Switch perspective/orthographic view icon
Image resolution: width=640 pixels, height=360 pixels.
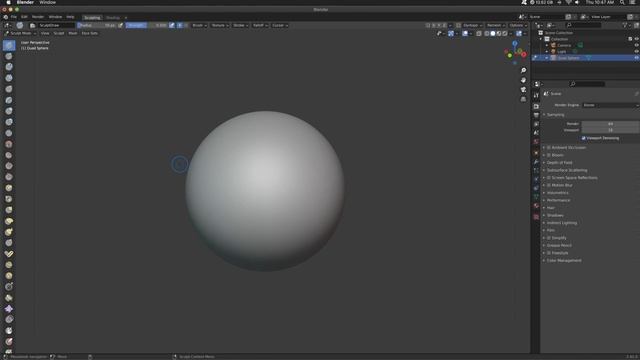point(523,99)
